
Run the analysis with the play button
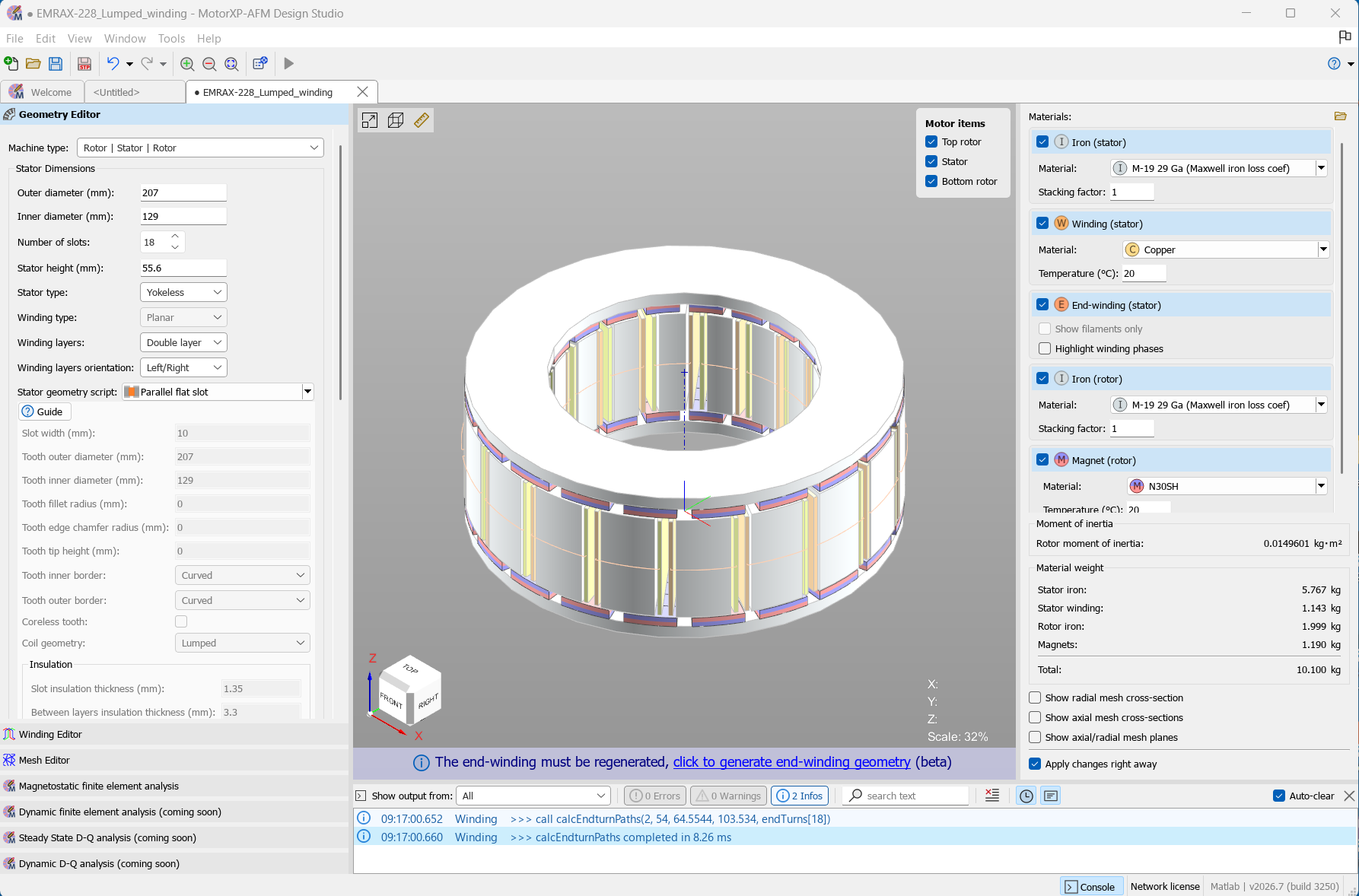pos(288,64)
